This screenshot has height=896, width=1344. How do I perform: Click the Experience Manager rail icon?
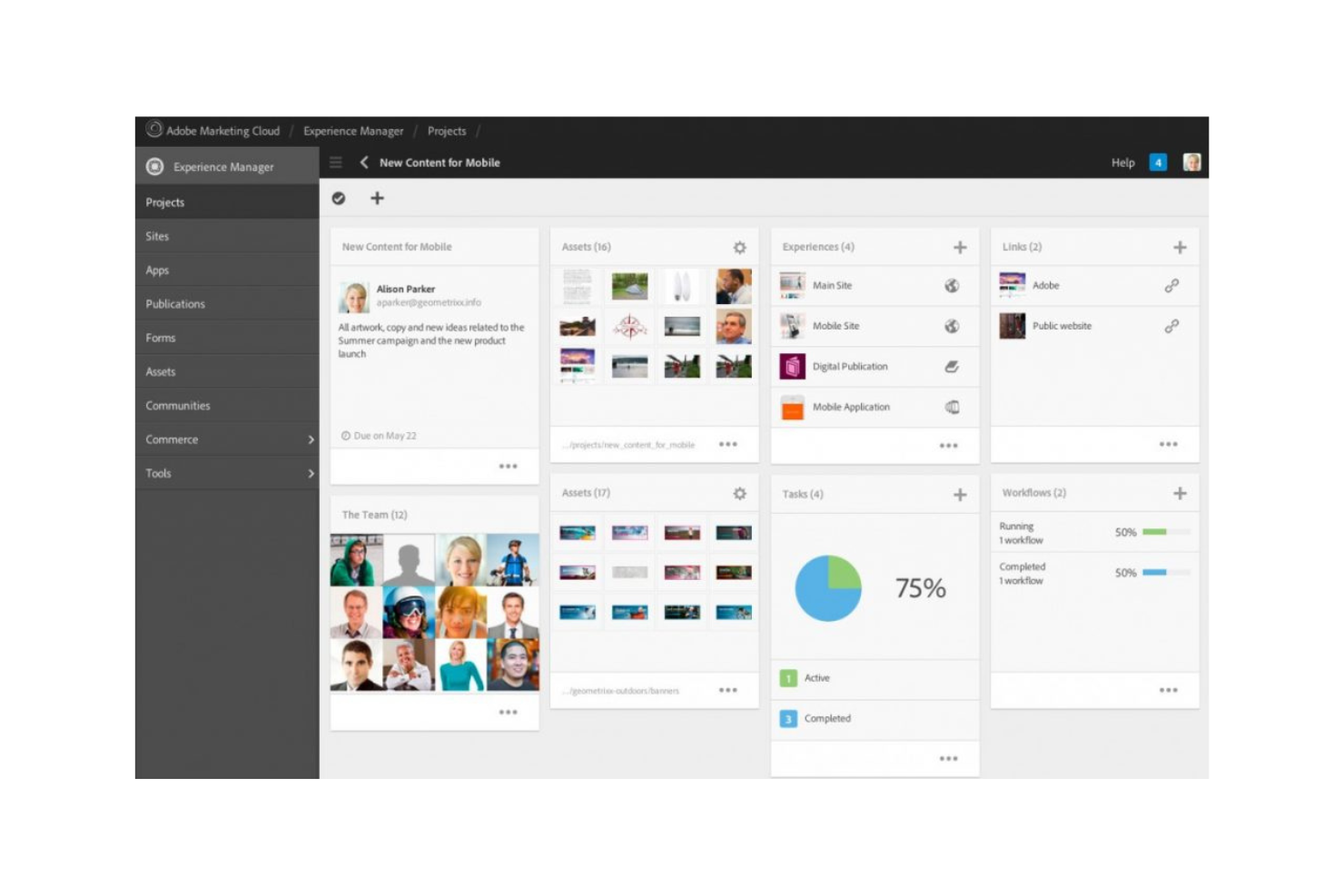click(x=155, y=166)
